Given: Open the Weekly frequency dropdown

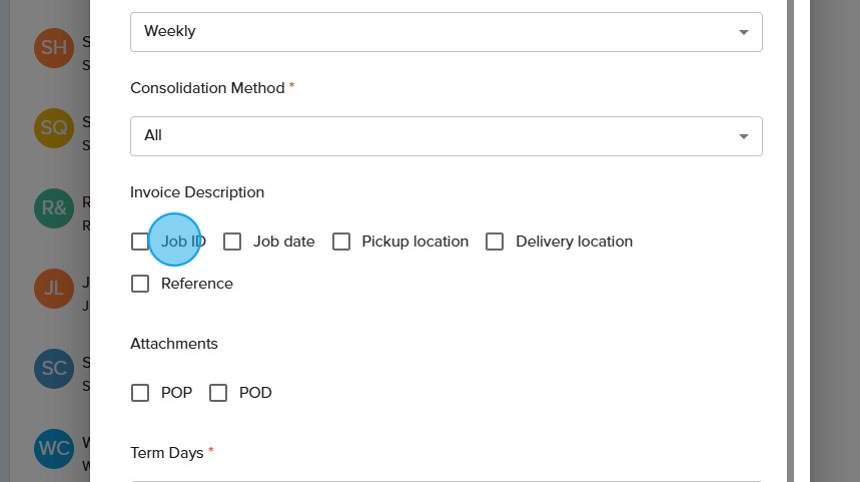Looking at the screenshot, I should [446, 32].
